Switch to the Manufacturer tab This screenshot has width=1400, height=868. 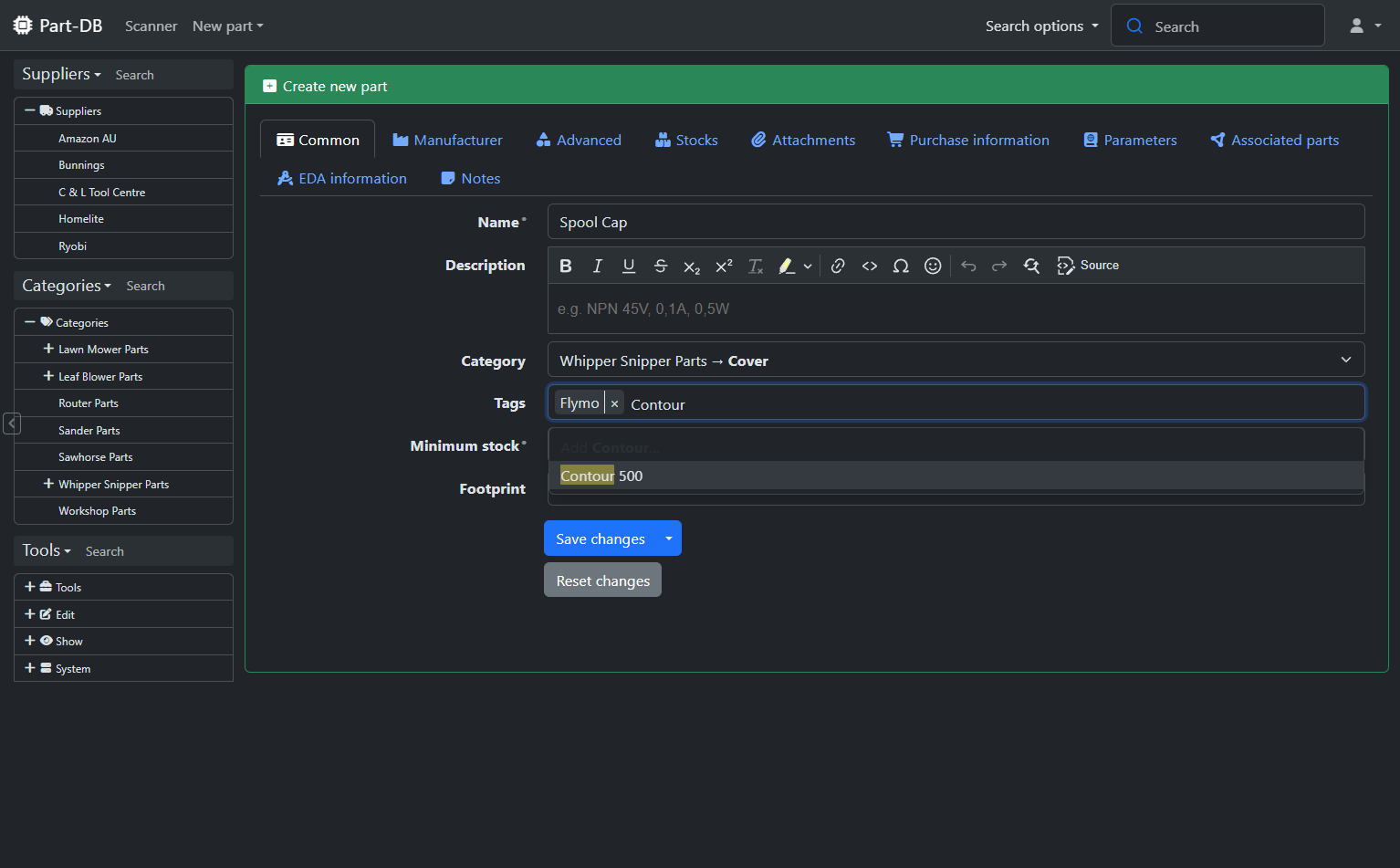click(x=447, y=140)
